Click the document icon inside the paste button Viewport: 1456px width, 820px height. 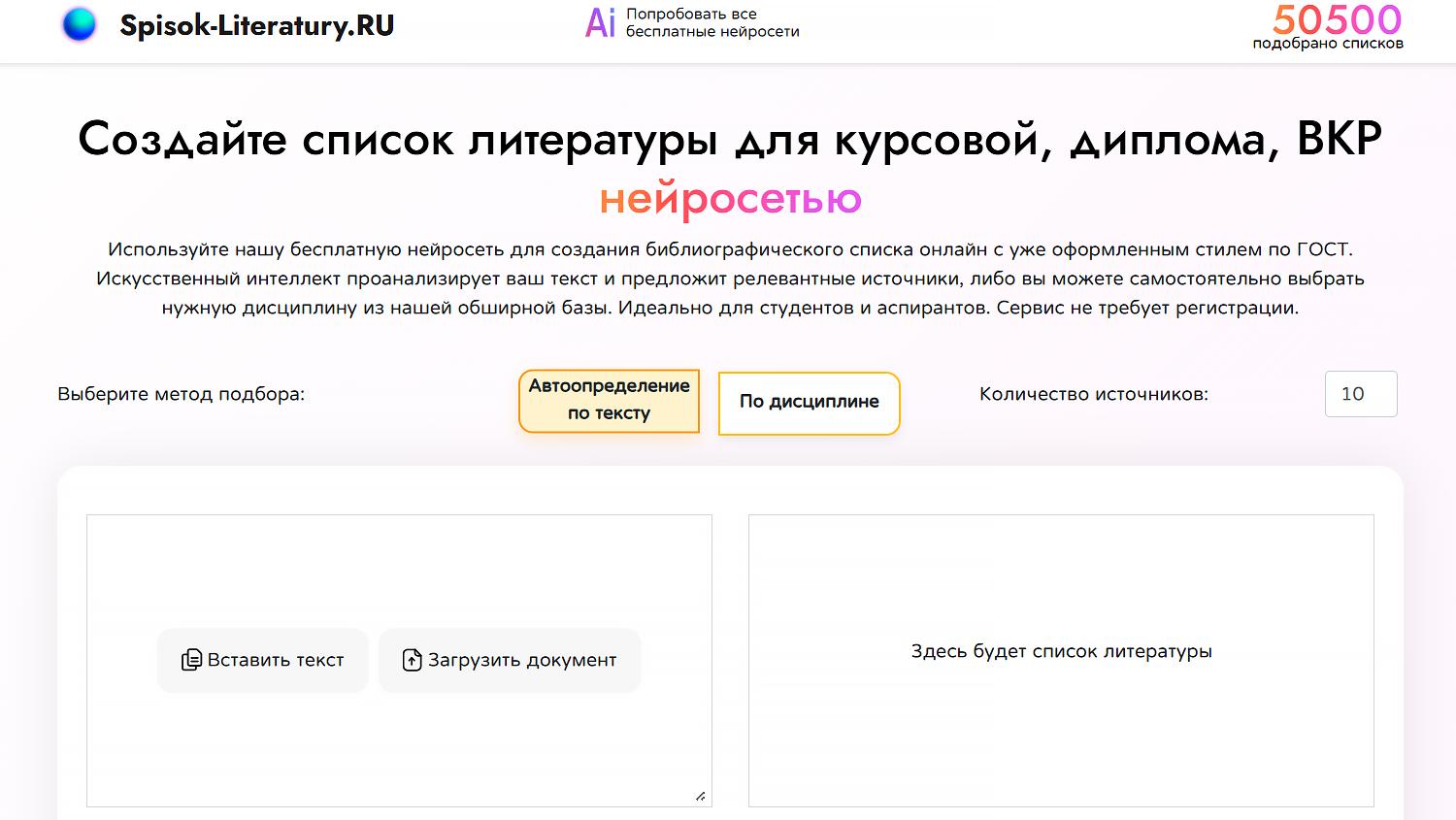point(193,660)
